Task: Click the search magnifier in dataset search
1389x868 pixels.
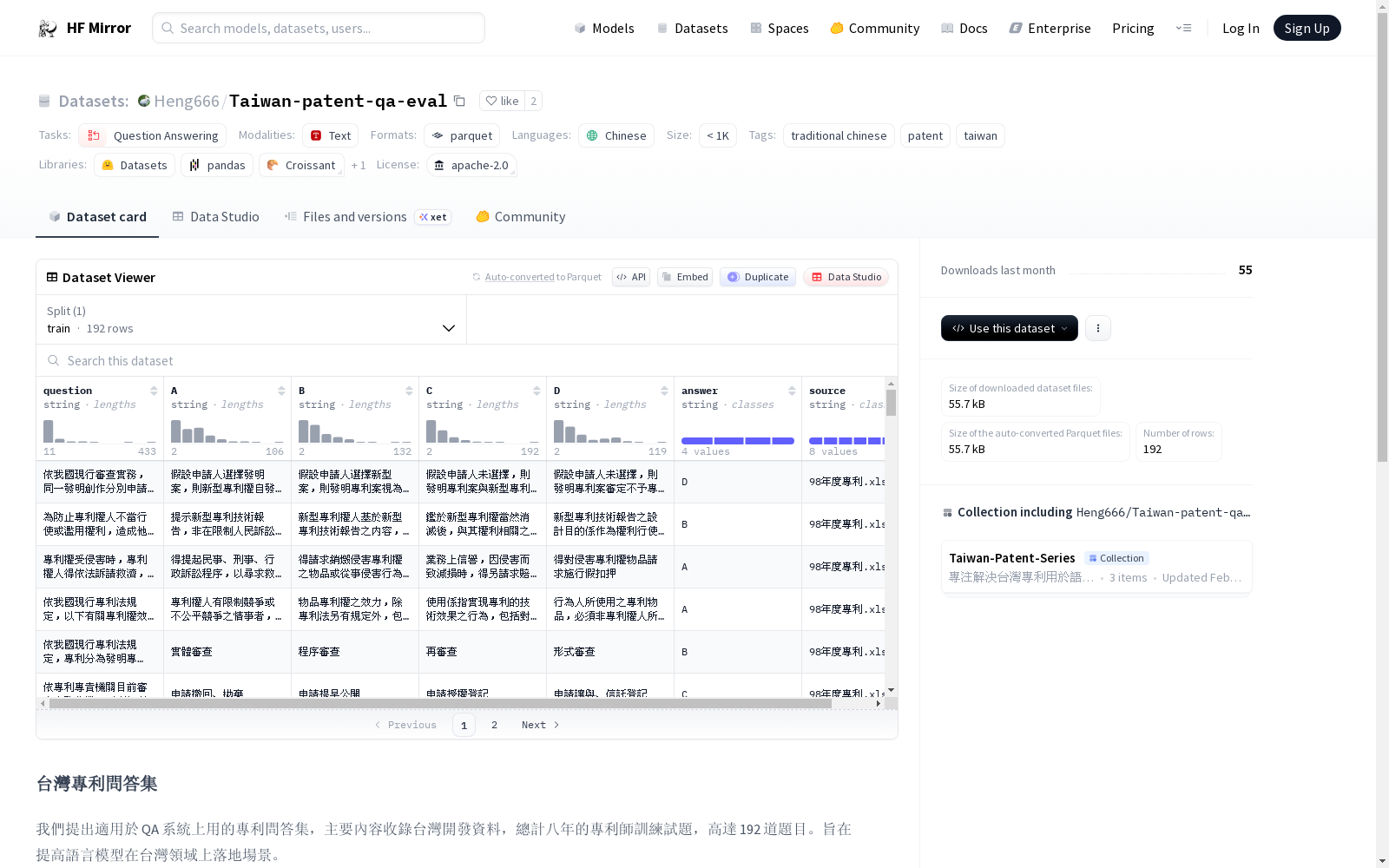Action: [54, 360]
